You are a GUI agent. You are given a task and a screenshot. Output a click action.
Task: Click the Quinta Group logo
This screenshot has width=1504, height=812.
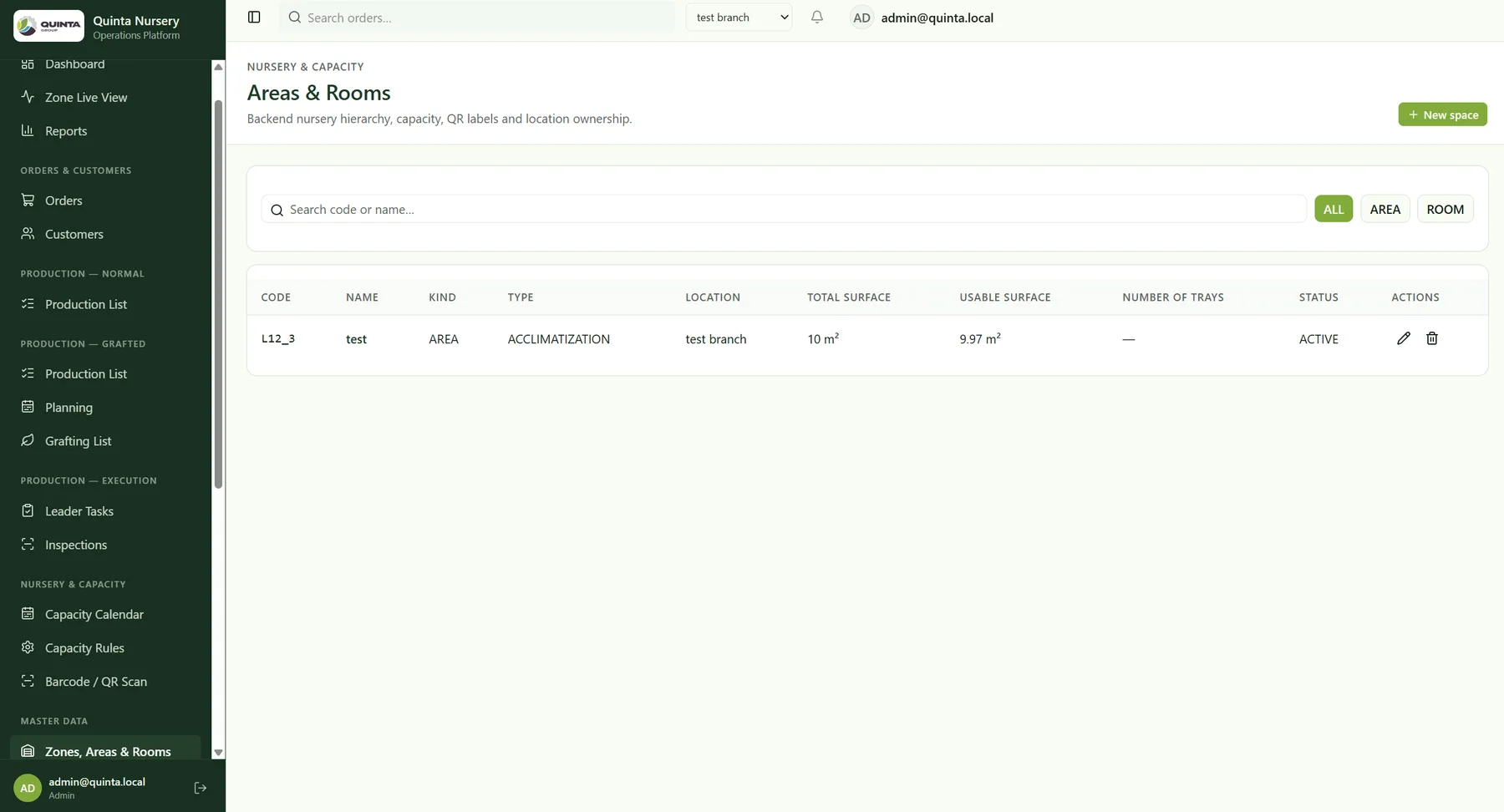pos(49,26)
